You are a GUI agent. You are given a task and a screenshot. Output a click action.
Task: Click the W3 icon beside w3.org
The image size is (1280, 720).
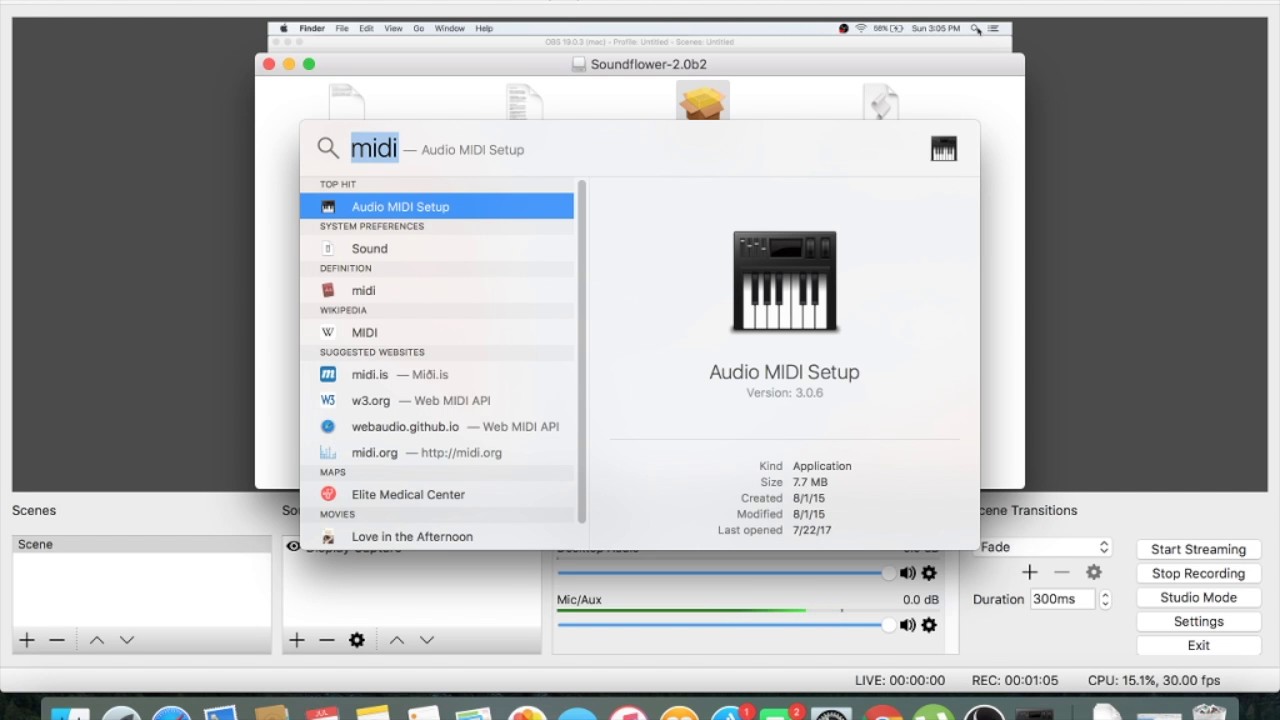[328, 400]
